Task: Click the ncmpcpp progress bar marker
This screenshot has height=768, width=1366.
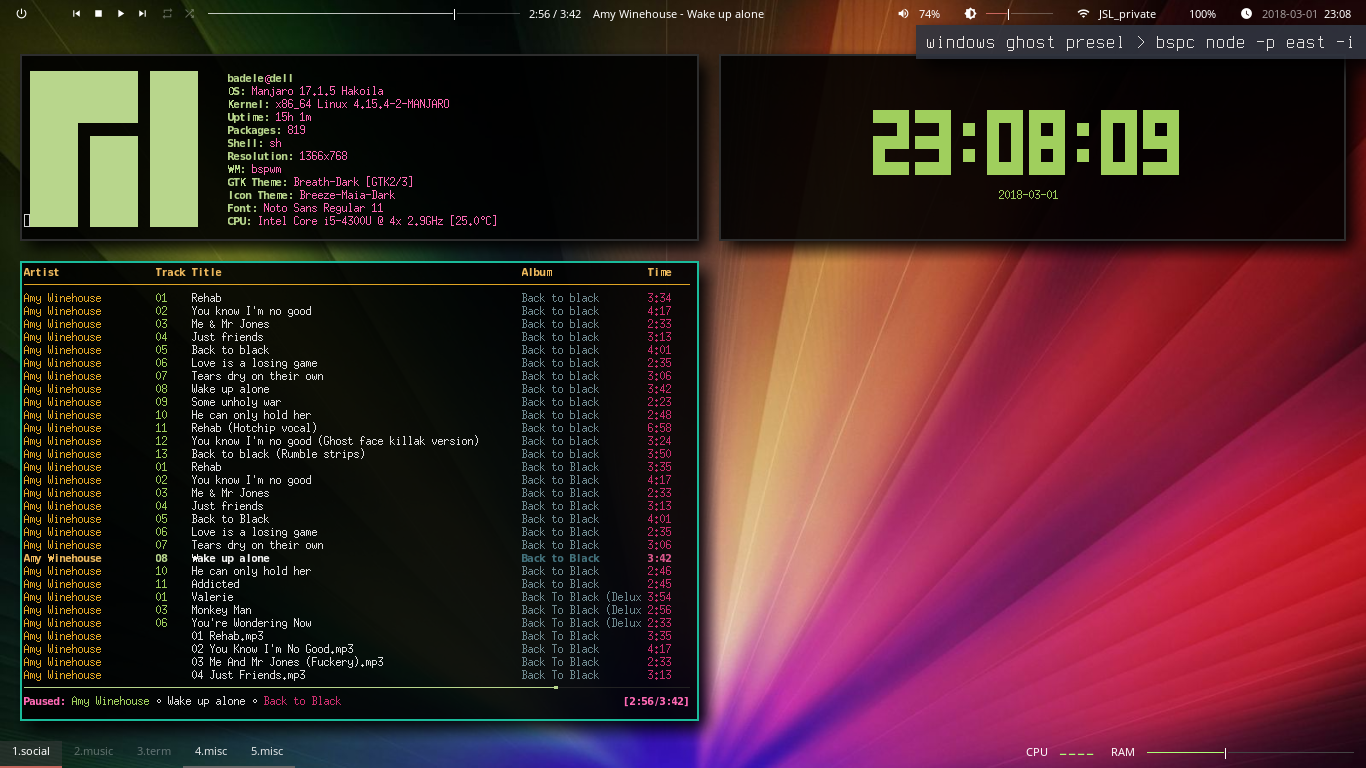Action: click(556, 687)
